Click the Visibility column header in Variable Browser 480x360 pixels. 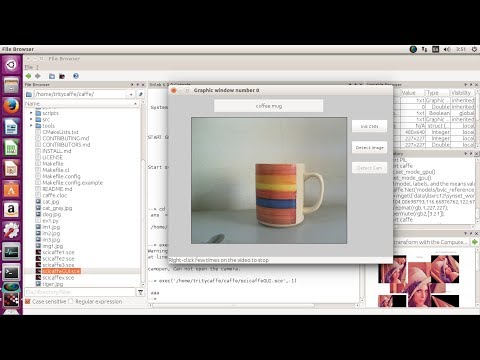pos(461,93)
